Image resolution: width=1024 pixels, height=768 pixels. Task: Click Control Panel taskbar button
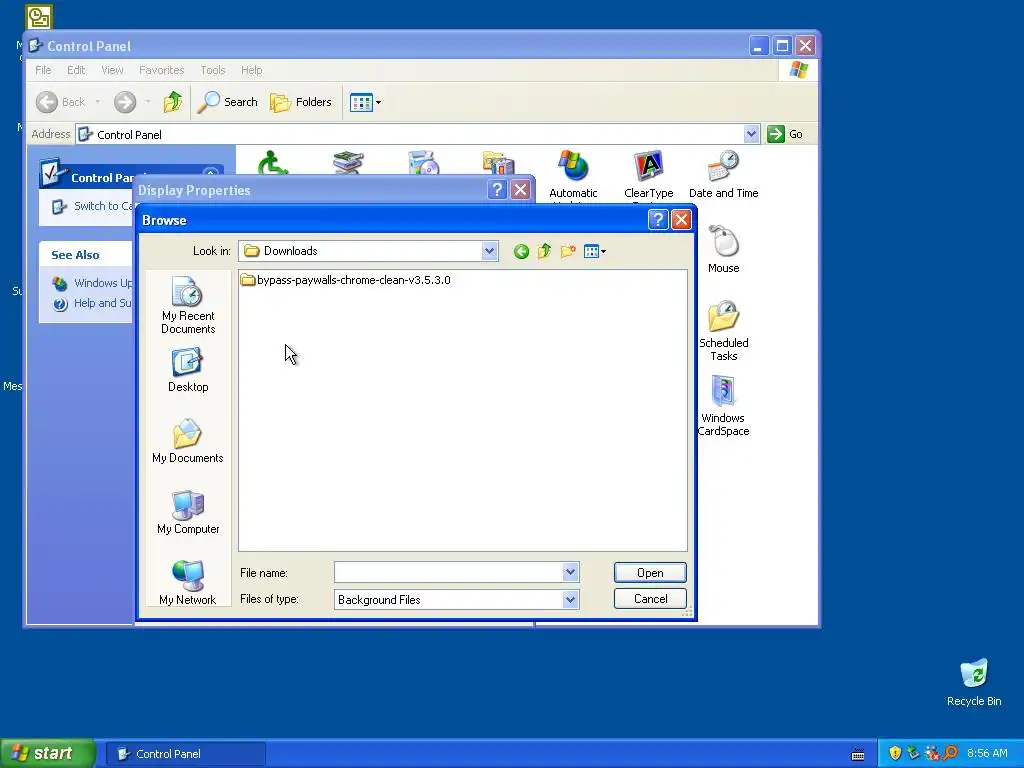click(x=185, y=754)
